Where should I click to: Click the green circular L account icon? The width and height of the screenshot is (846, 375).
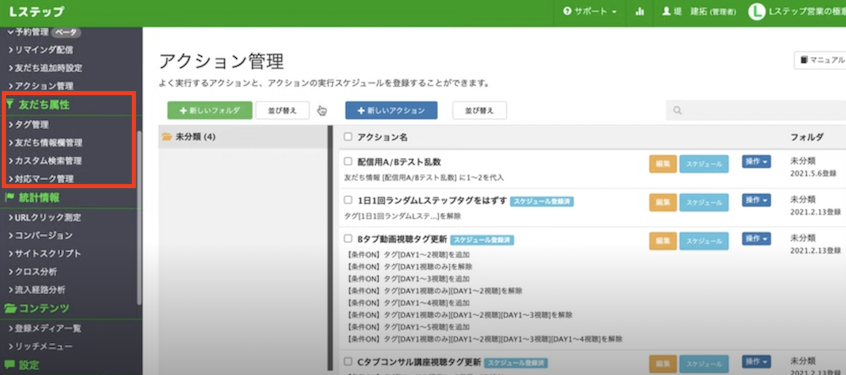point(756,12)
